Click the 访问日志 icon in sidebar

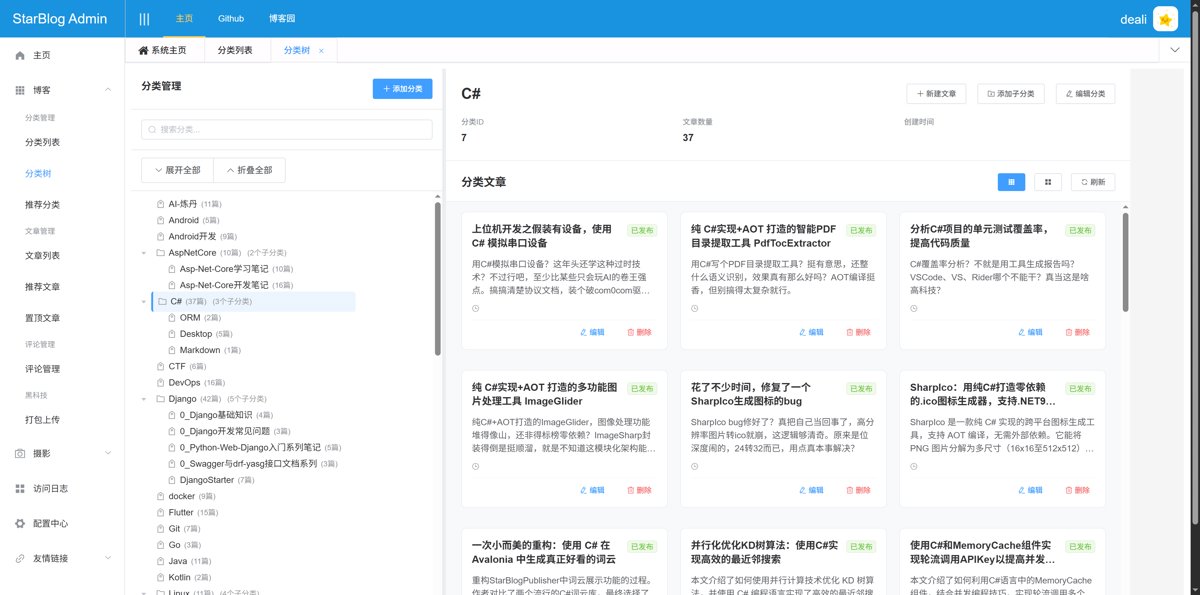pos(20,489)
